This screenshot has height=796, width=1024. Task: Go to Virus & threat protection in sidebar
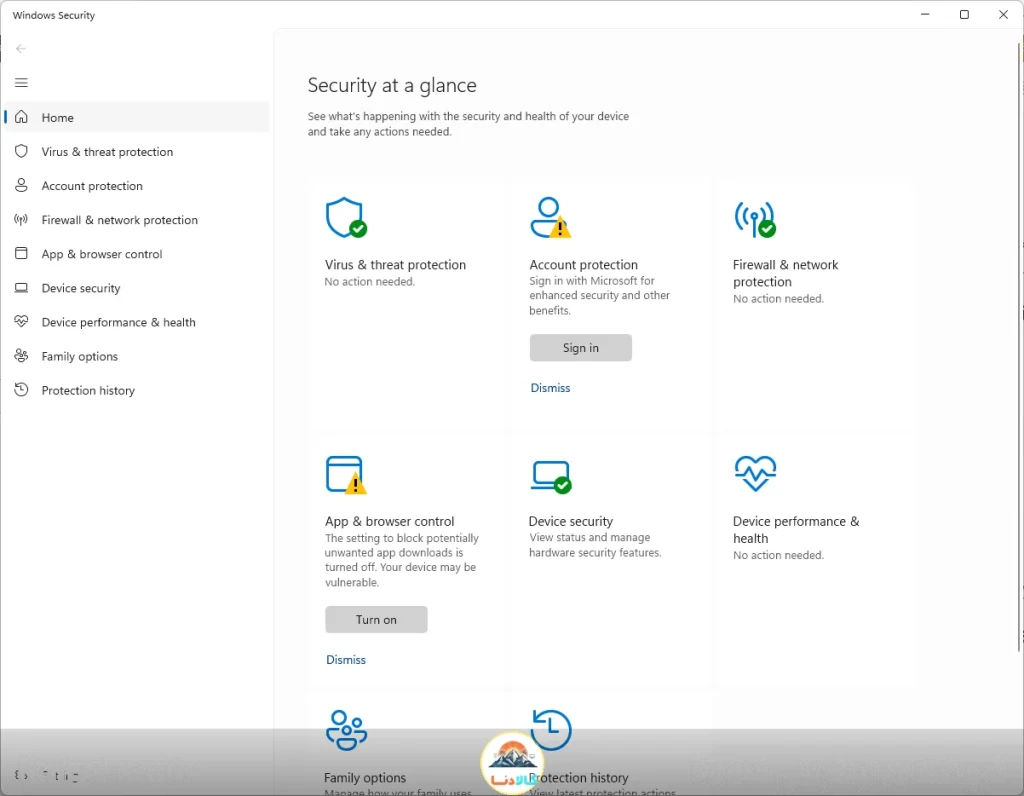[137, 151]
